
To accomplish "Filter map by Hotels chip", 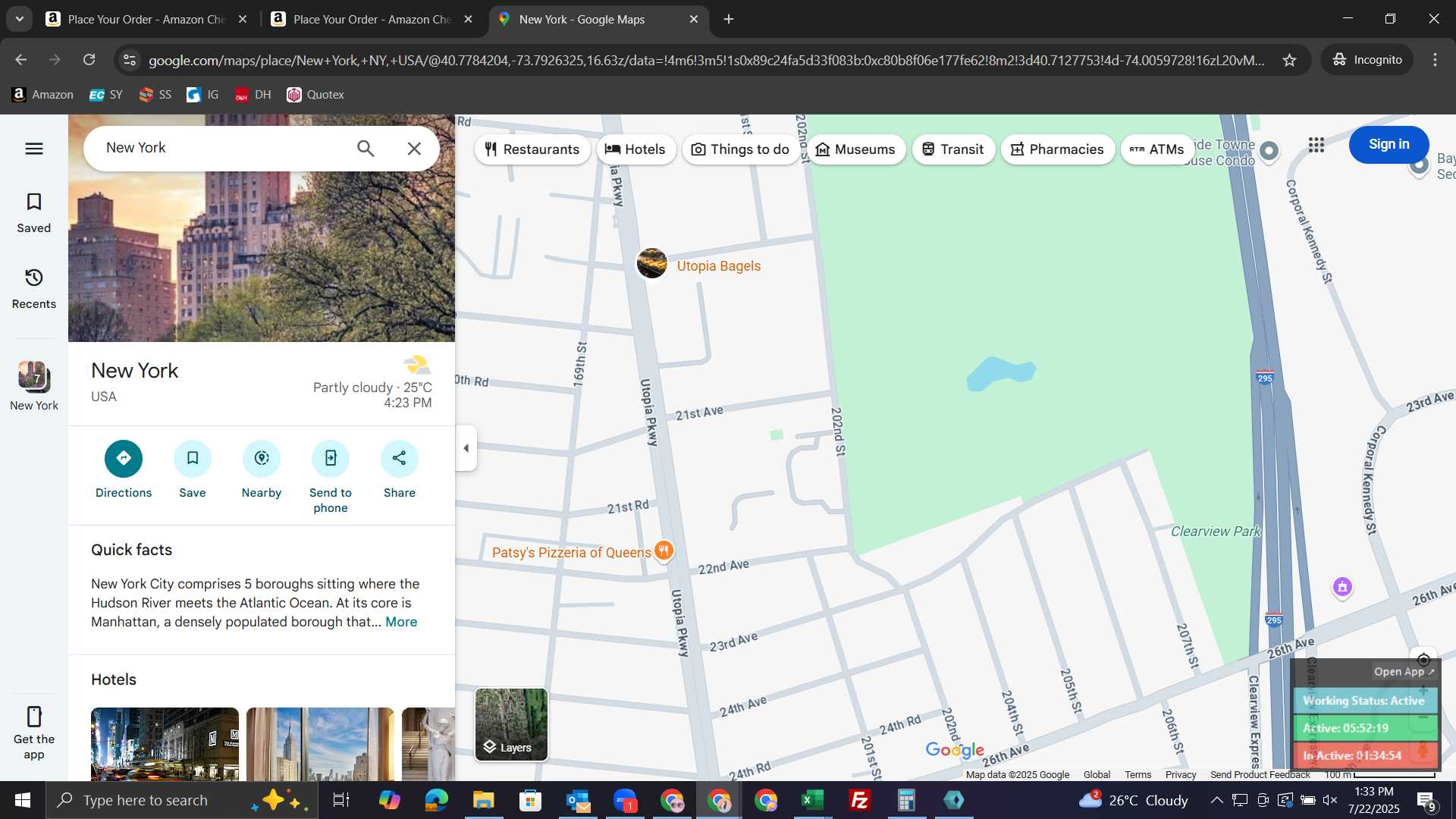I will (x=635, y=149).
